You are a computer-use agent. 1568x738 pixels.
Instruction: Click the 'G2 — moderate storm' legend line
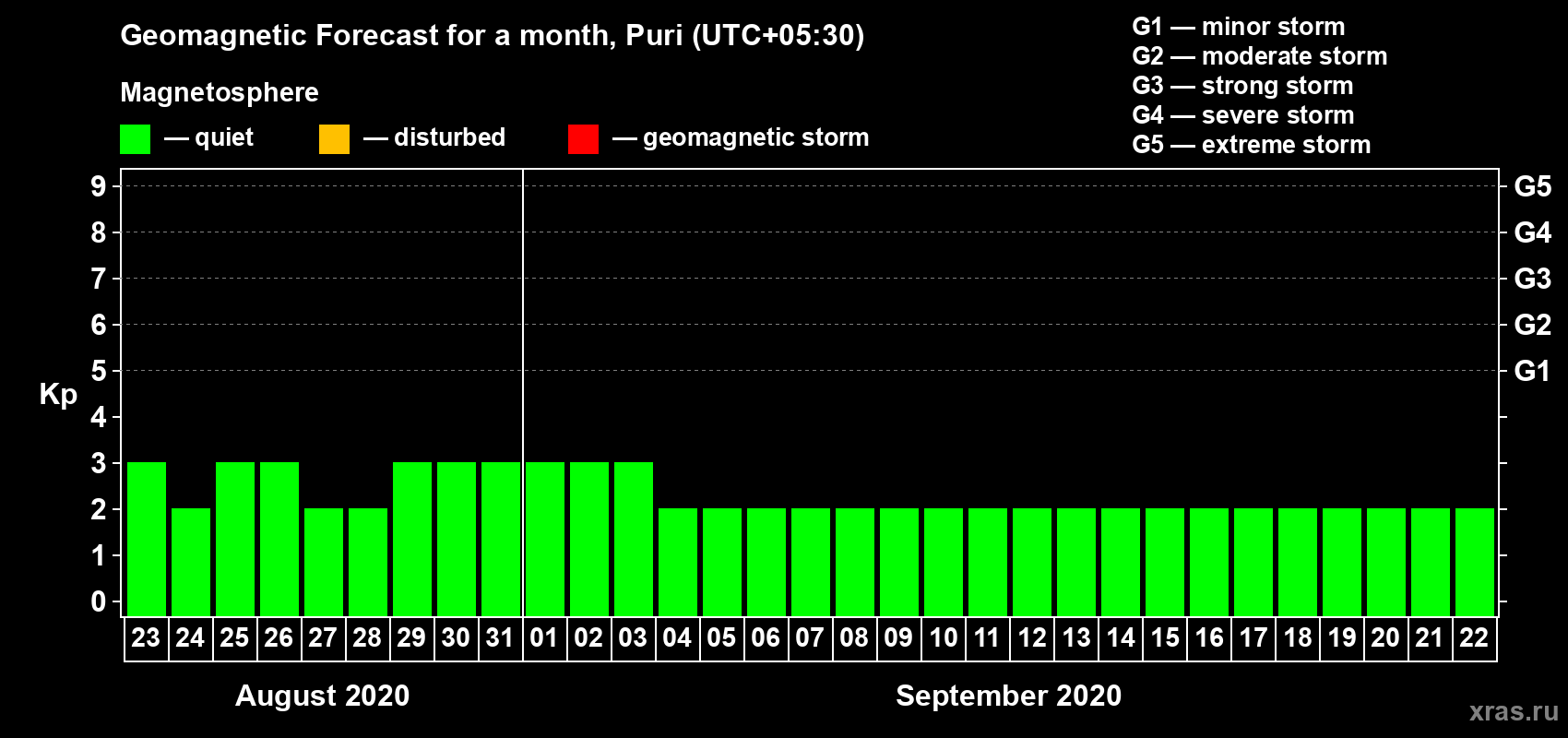click(1259, 56)
